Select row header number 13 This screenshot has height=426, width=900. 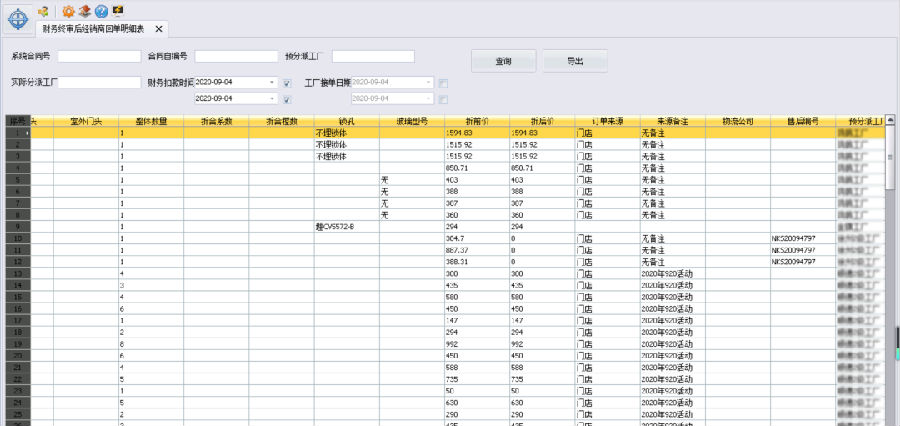tap(17, 273)
